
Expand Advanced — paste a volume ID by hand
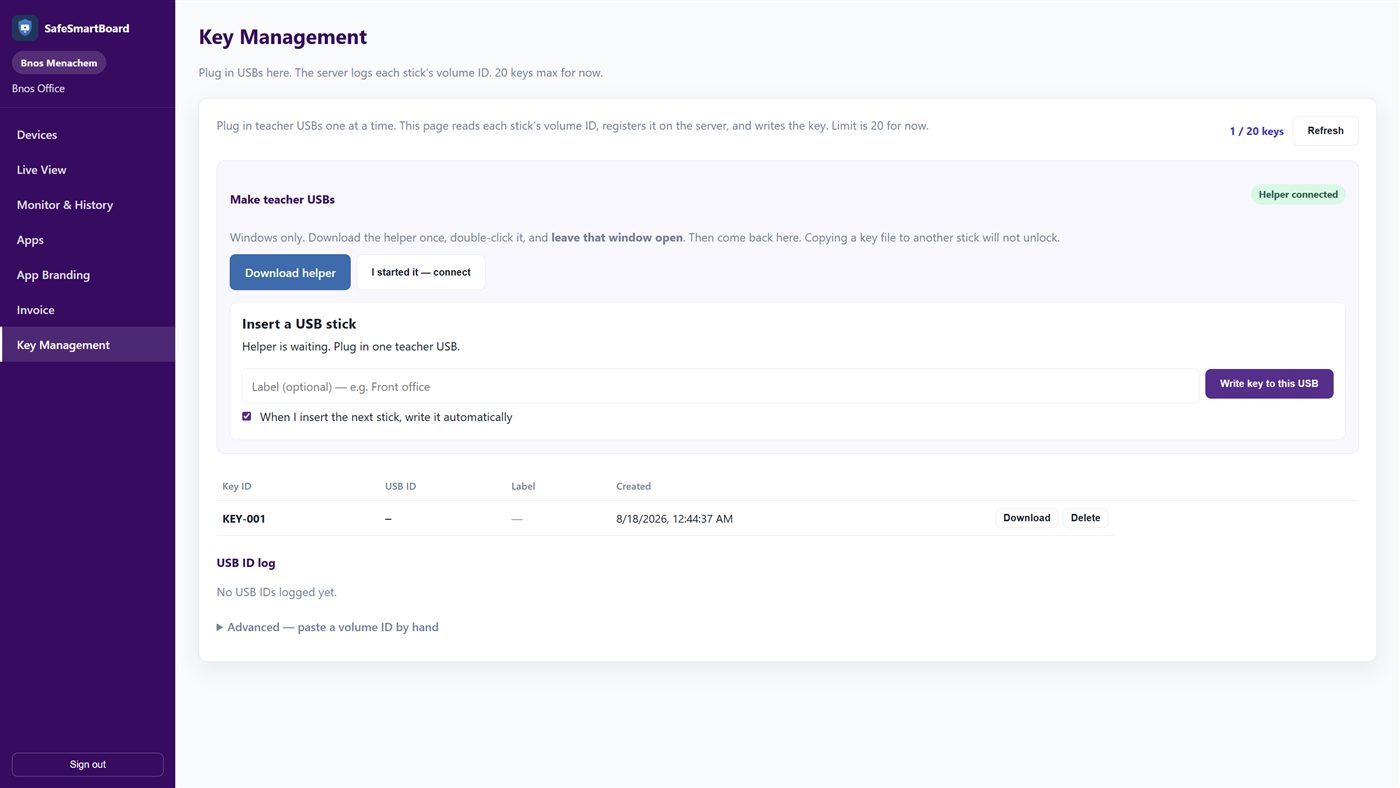click(x=328, y=627)
